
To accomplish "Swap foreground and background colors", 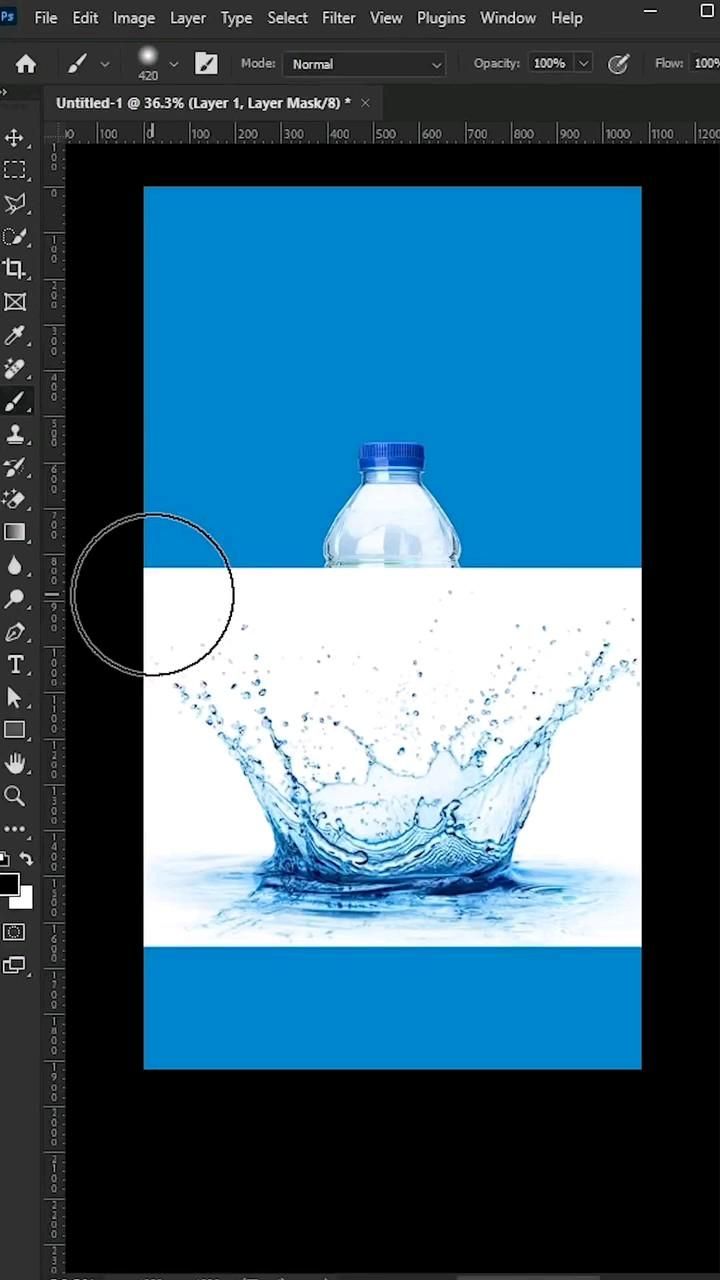I will point(26,860).
